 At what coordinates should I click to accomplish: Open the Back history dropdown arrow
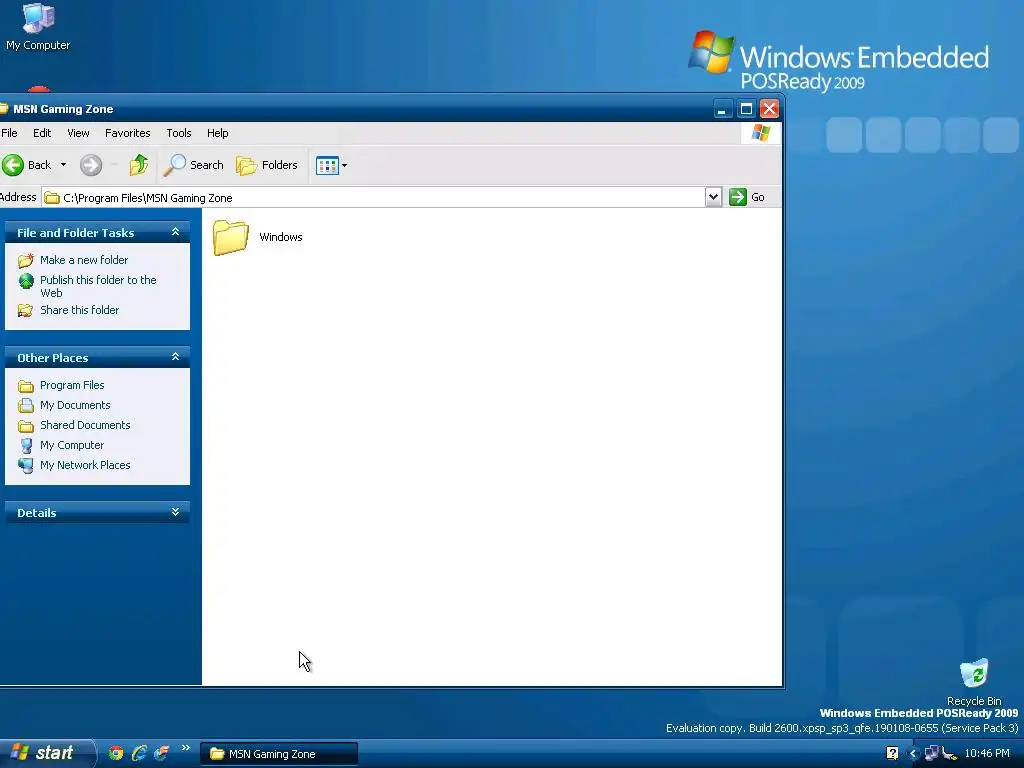click(x=63, y=165)
